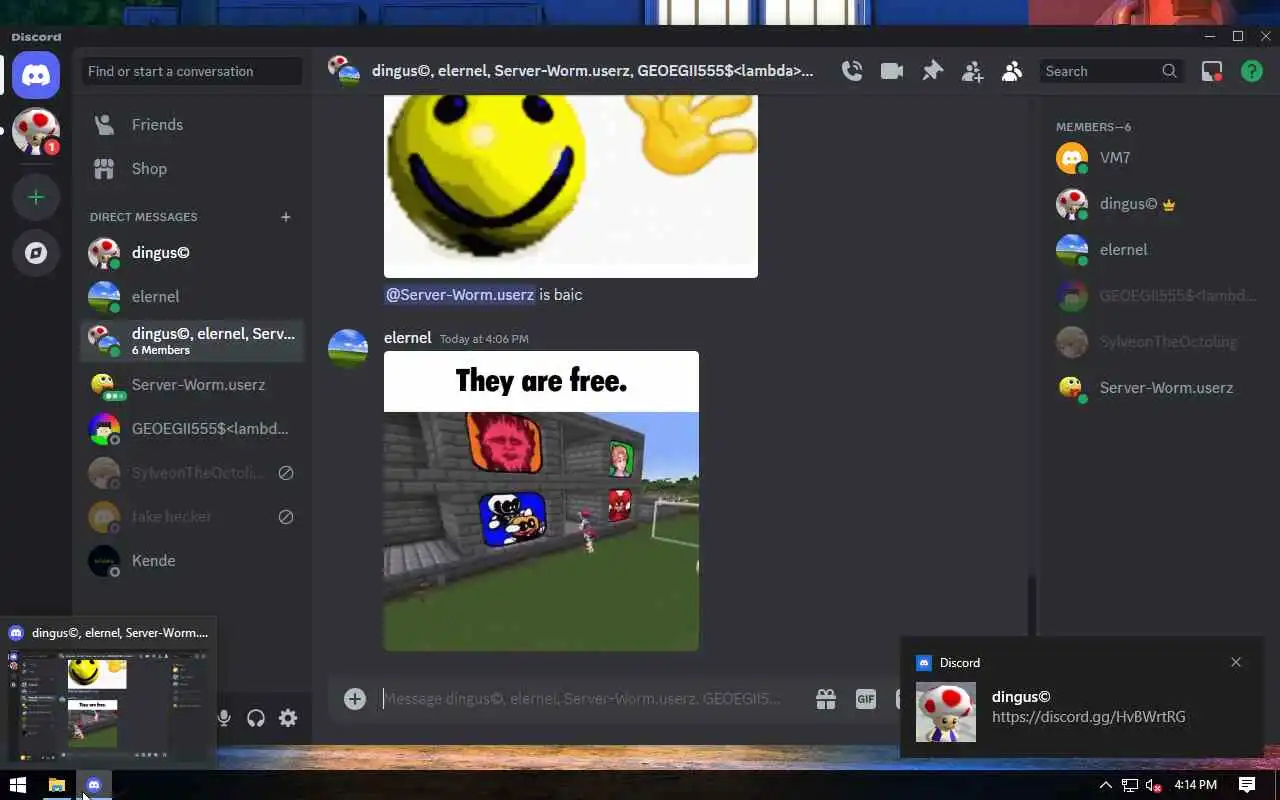Screen dimensions: 1280x800
Task: Add a server with plus icon
Action: 36,197
